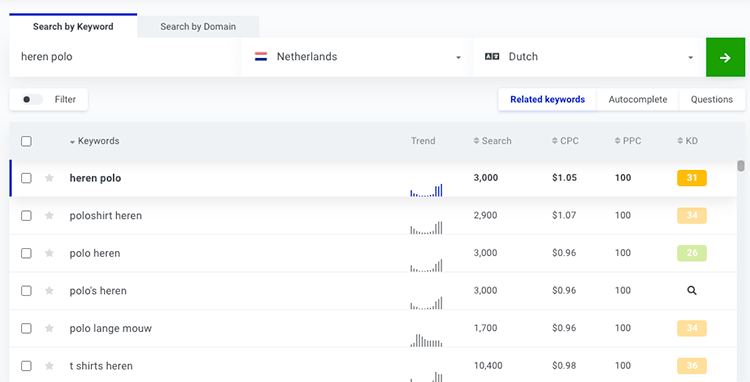
Task: Click the KD 36 badge for t shirts heren
Action: pos(692,366)
